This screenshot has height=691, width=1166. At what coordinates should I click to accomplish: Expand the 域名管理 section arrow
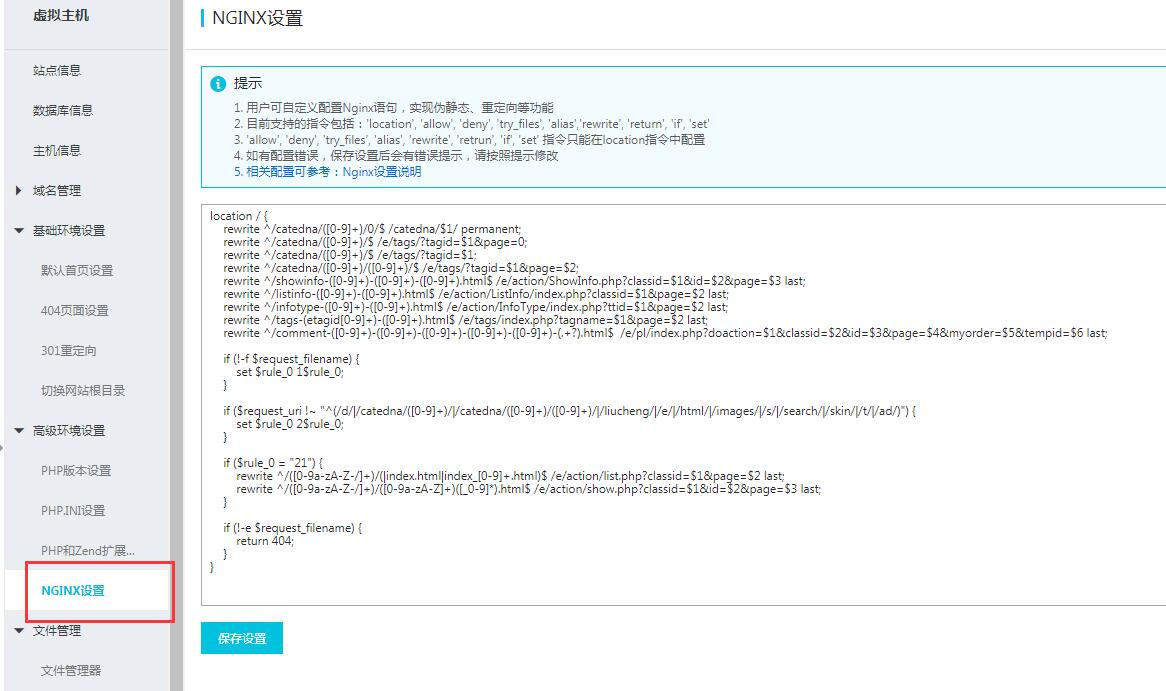[19, 190]
